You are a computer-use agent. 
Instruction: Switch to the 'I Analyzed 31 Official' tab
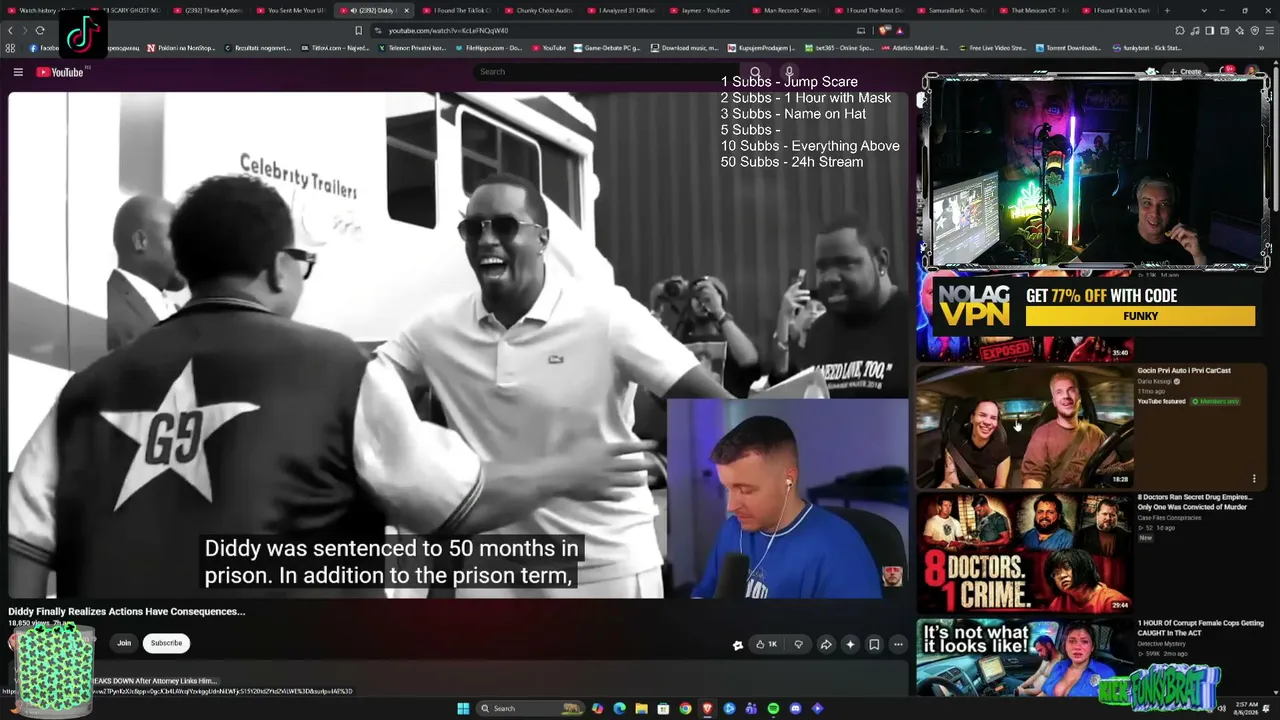[623, 10]
